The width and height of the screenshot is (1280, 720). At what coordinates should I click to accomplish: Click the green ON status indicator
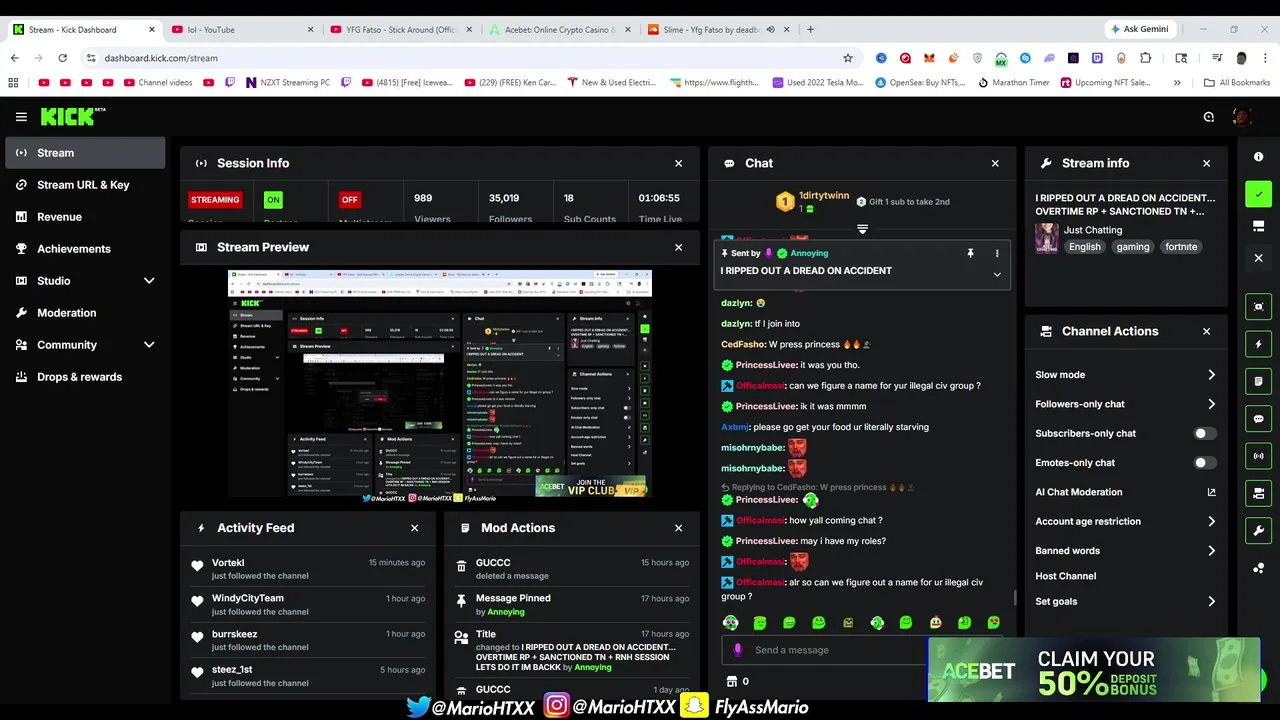point(273,200)
